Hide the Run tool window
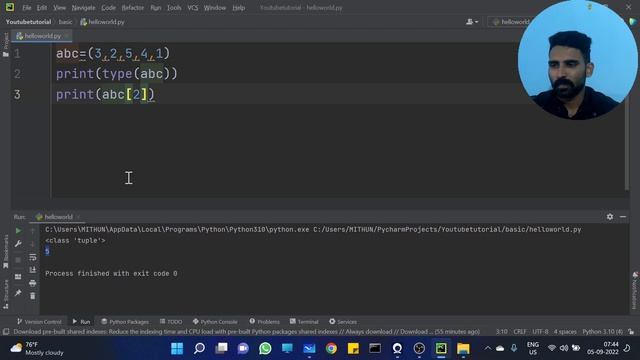 click(x=623, y=217)
